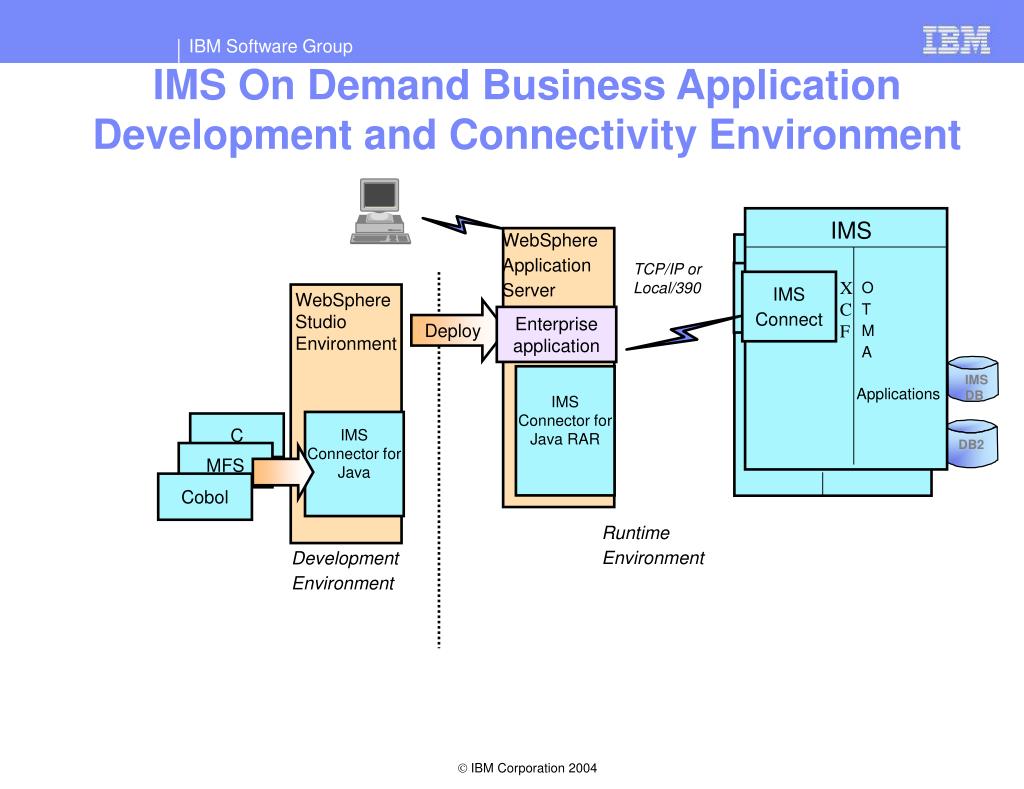Select the C box behind MFS
The image size is (1024, 789).
[237, 428]
